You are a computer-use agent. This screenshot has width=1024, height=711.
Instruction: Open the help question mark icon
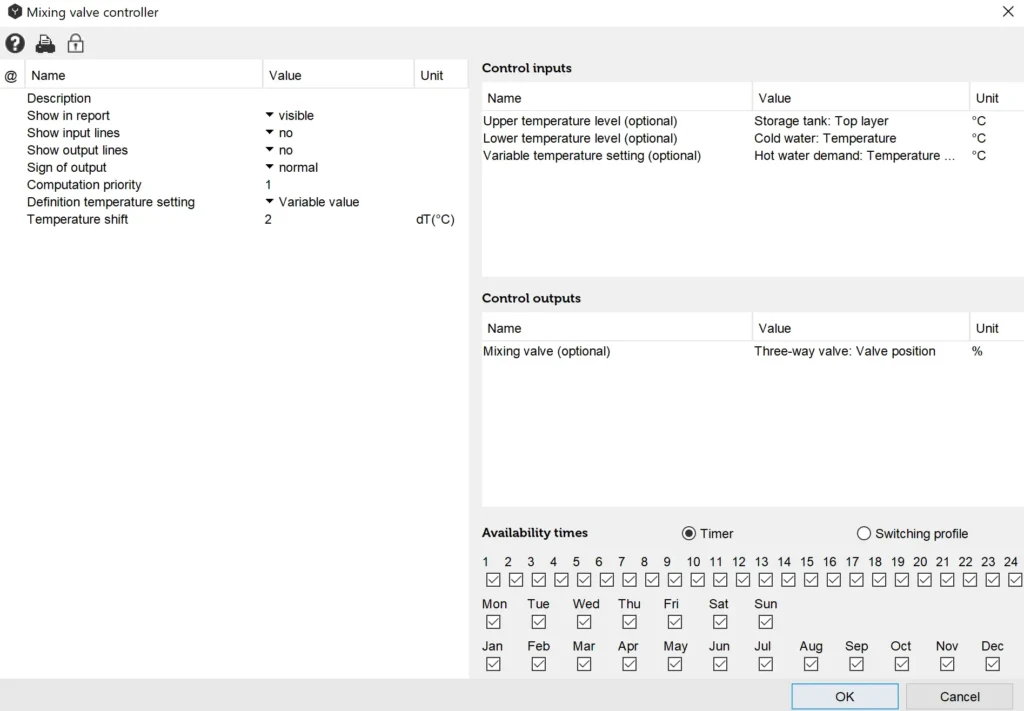click(x=15, y=43)
